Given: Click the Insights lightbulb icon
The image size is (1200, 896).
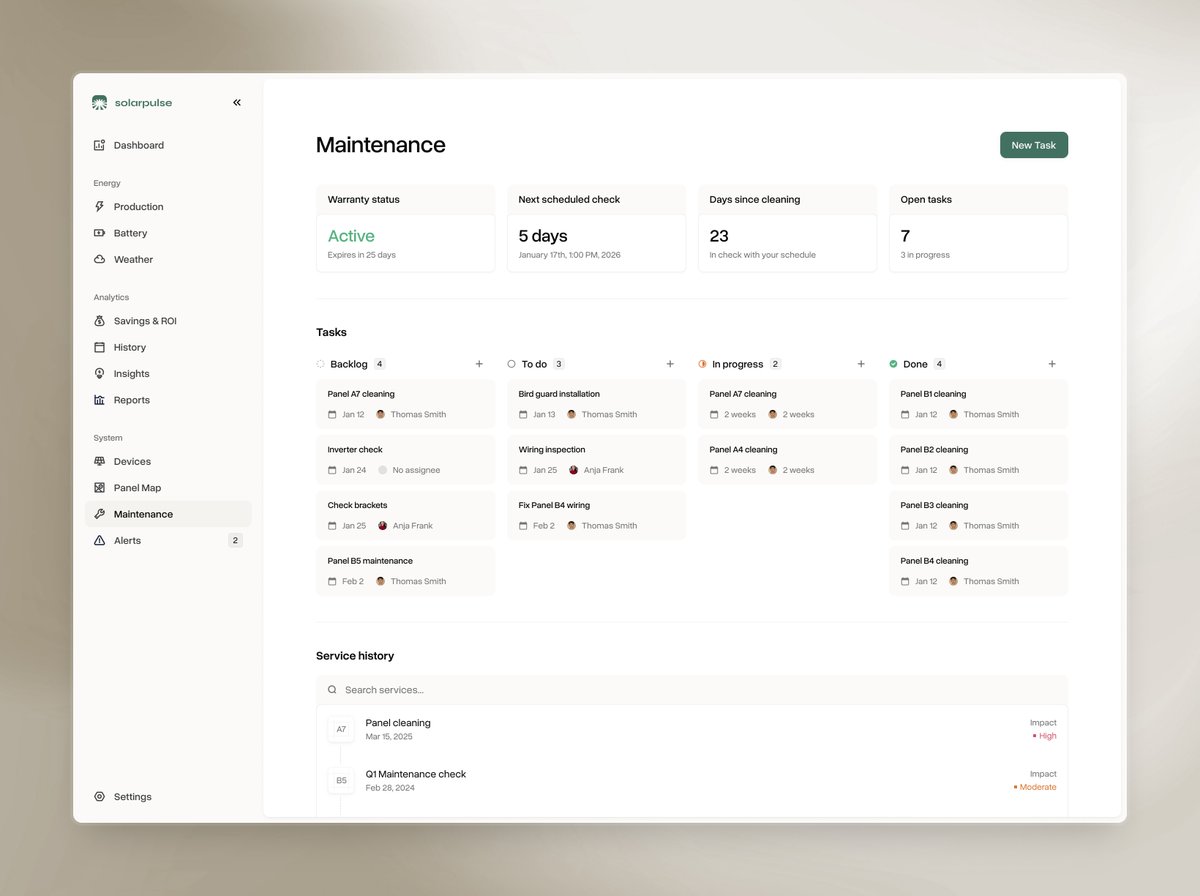Looking at the screenshot, I should tap(99, 374).
